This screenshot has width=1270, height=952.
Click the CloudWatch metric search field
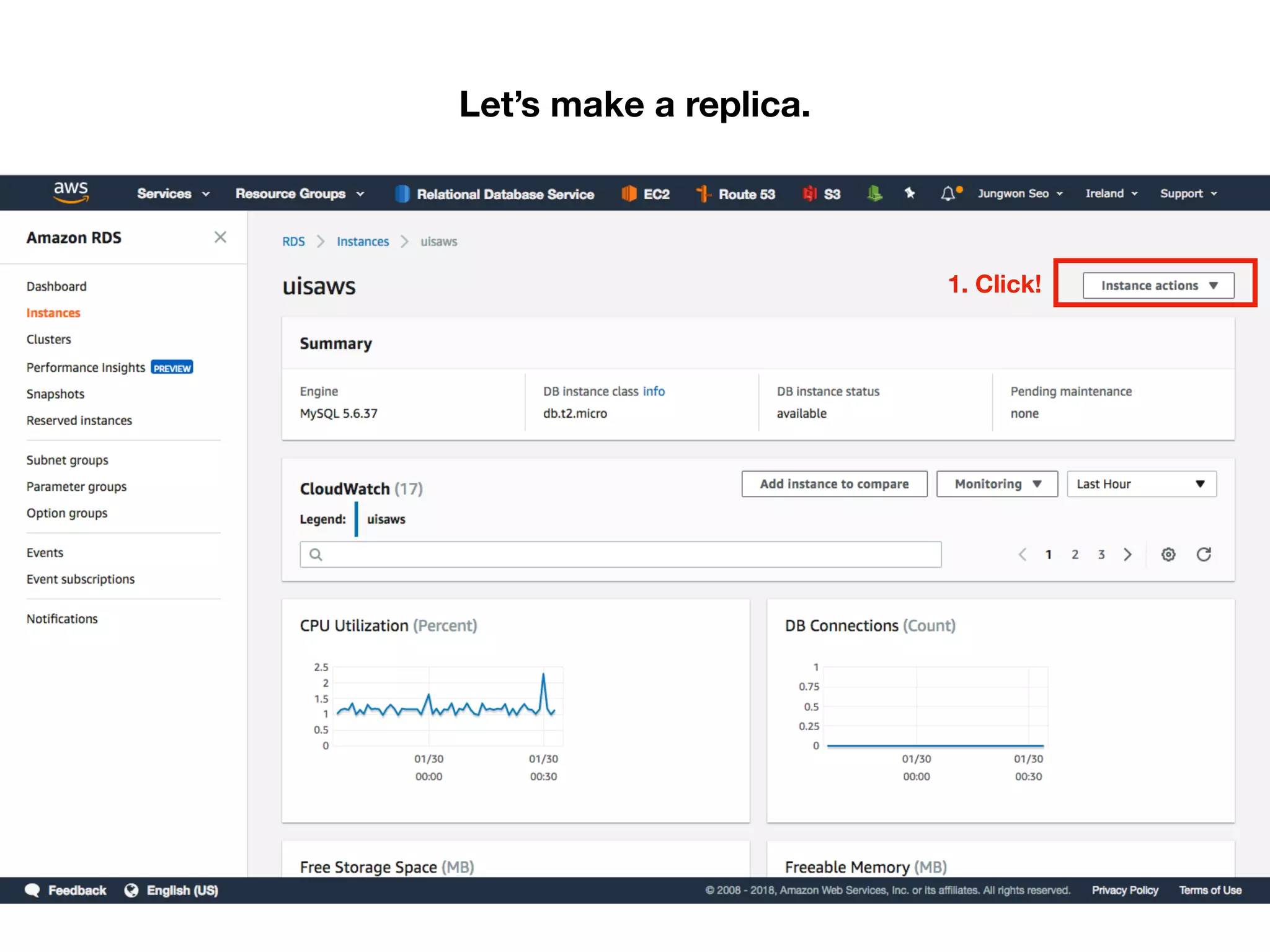pos(620,555)
